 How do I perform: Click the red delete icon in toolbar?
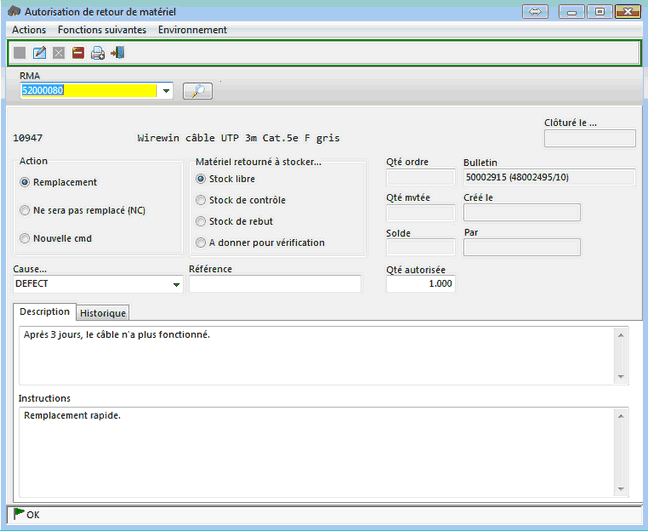78,53
